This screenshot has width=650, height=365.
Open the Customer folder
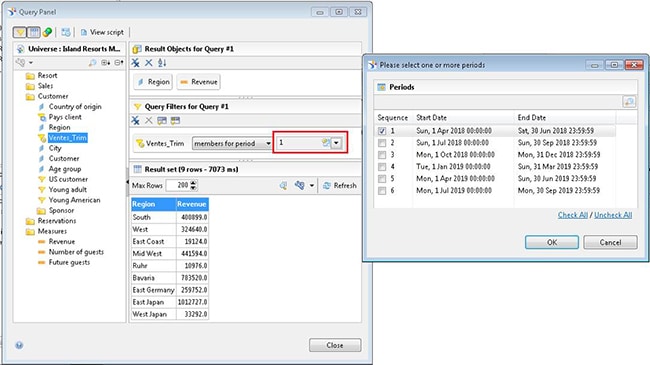[x=47, y=96]
